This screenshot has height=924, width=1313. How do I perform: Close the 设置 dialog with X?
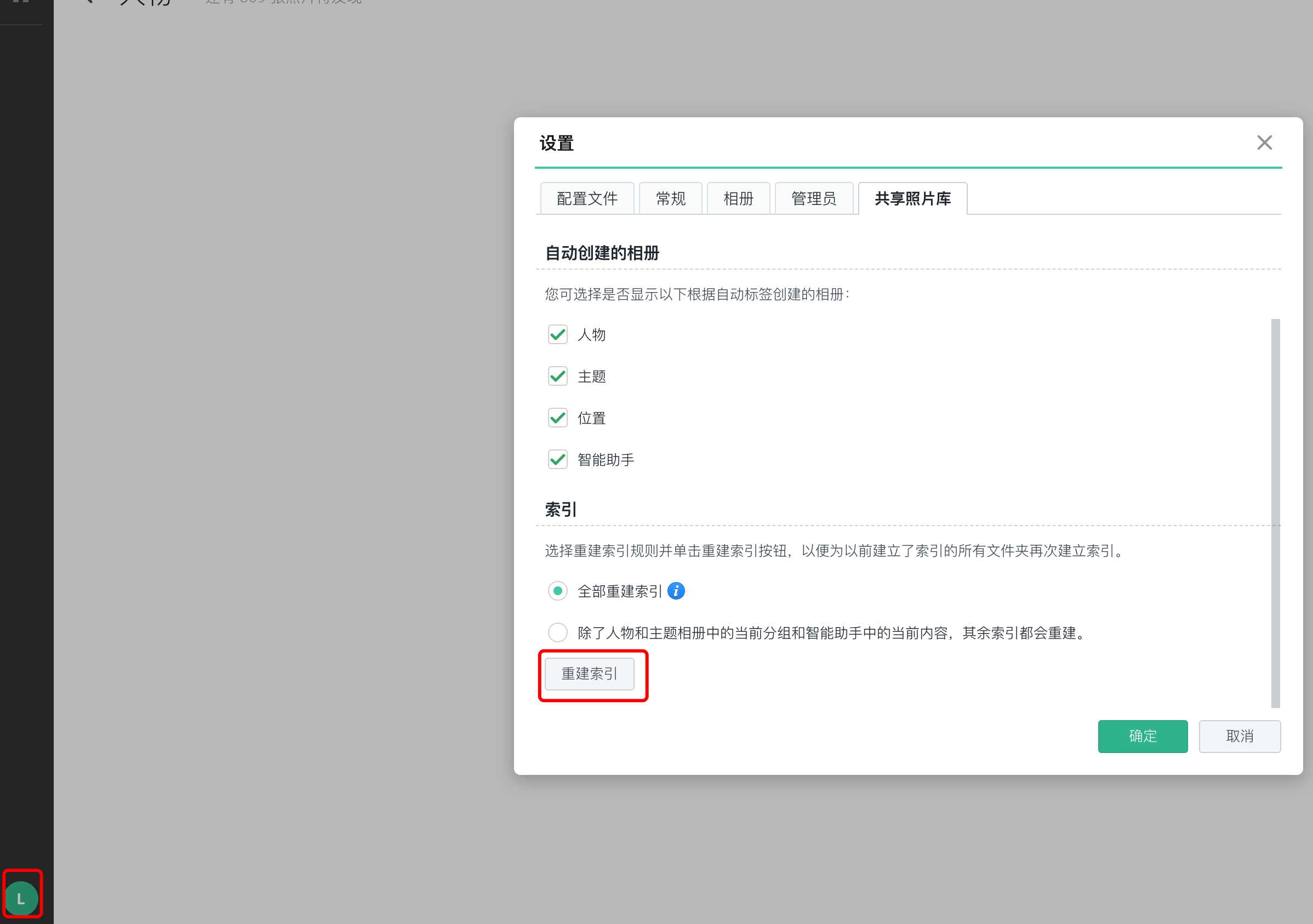[1264, 142]
